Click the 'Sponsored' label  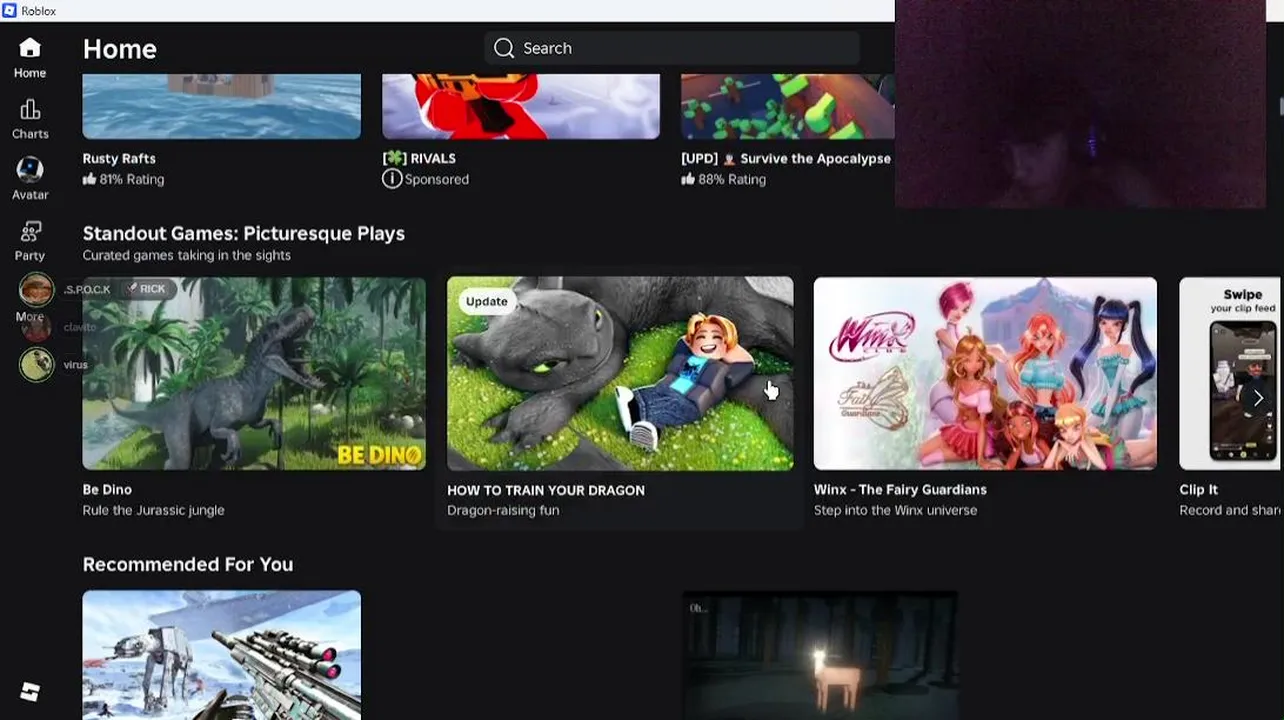[x=437, y=179]
